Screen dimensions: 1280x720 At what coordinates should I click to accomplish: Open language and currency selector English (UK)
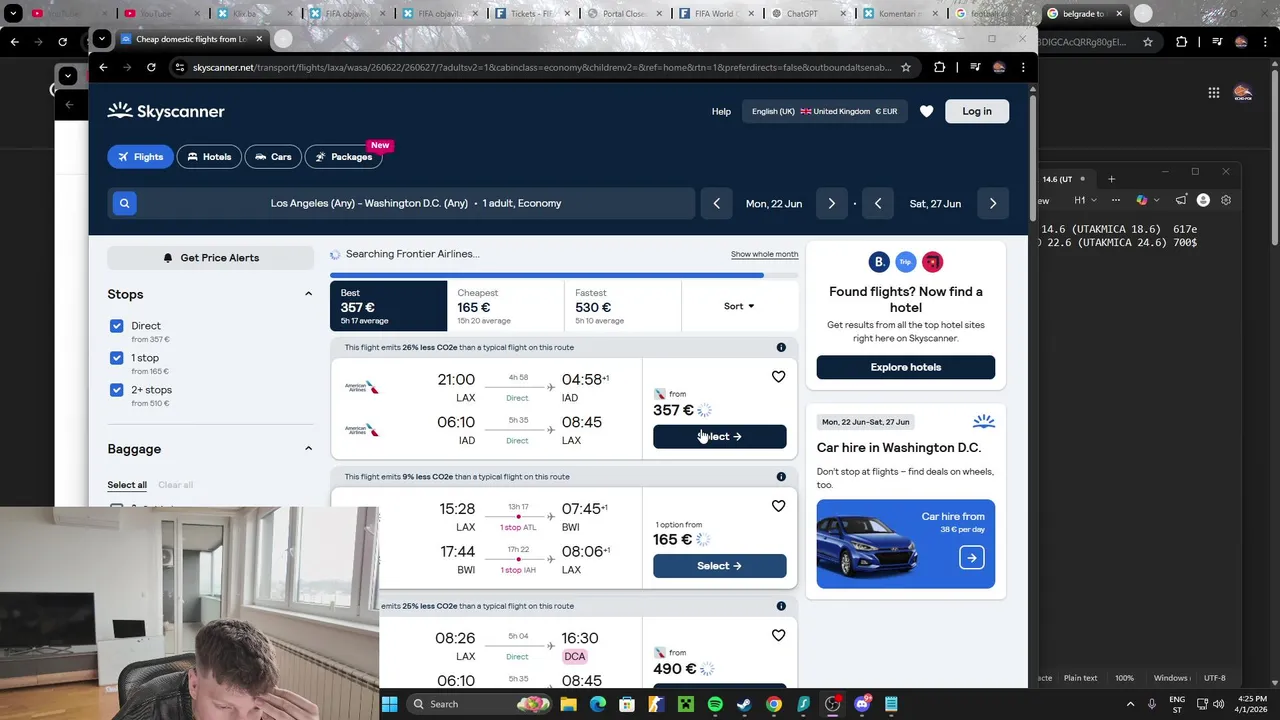click(824, 111)
